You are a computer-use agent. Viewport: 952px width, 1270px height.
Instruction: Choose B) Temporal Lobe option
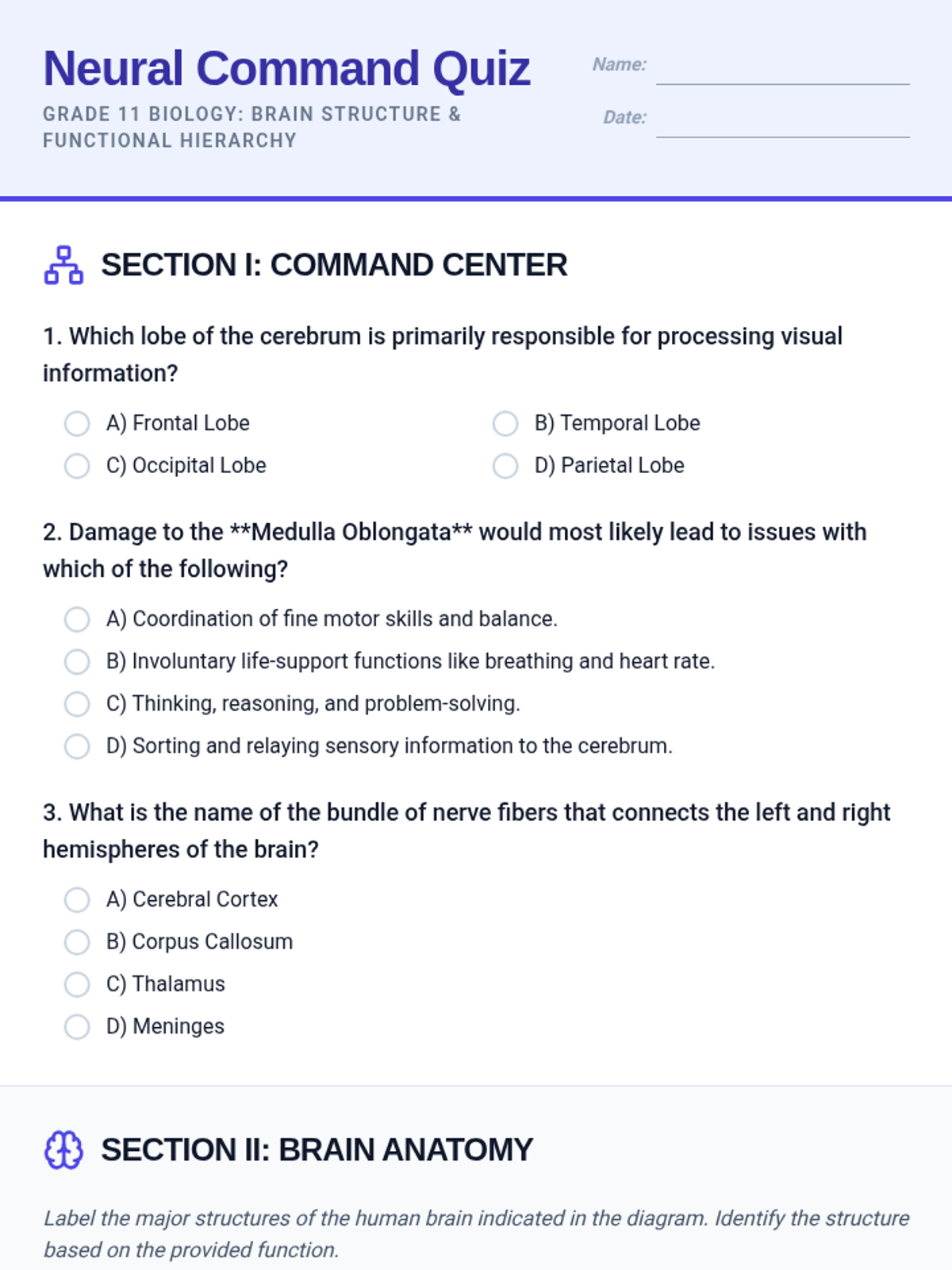[x=505, y=423]
